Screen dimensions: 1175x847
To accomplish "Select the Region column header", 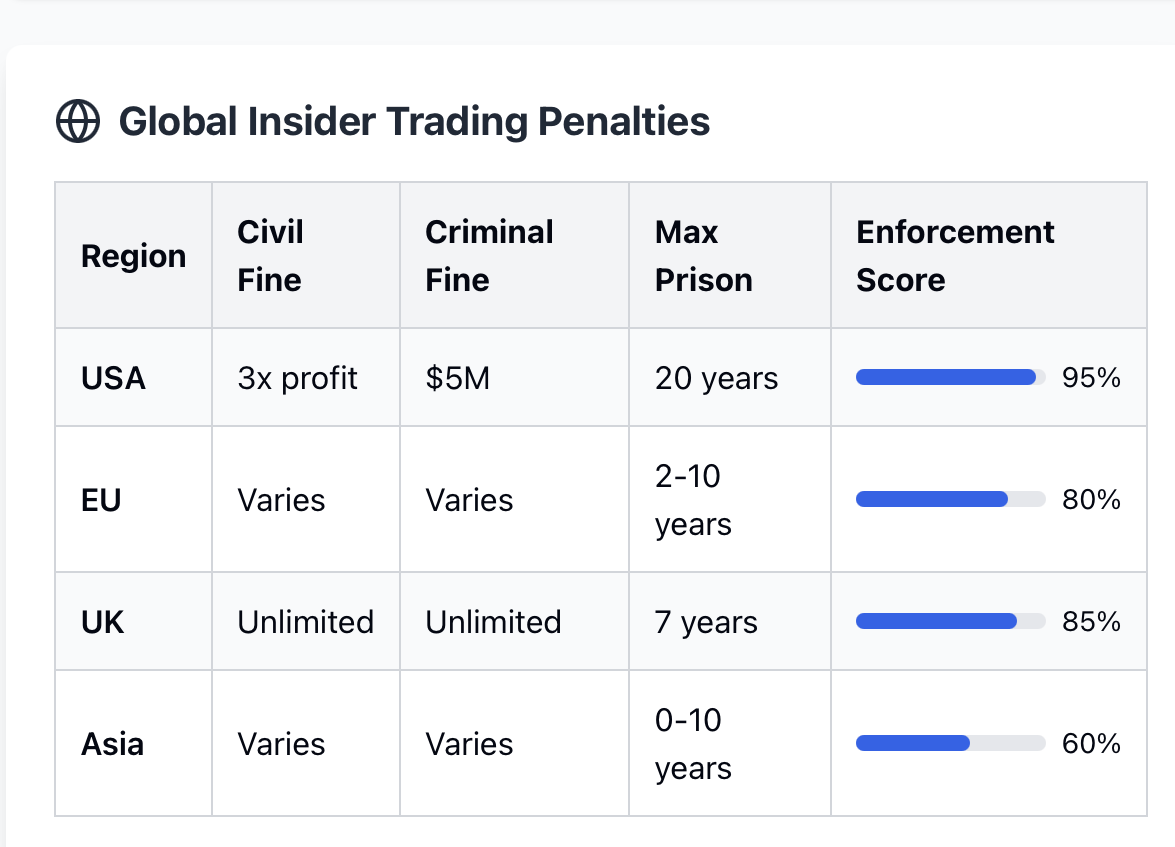I will coord(133,256).
